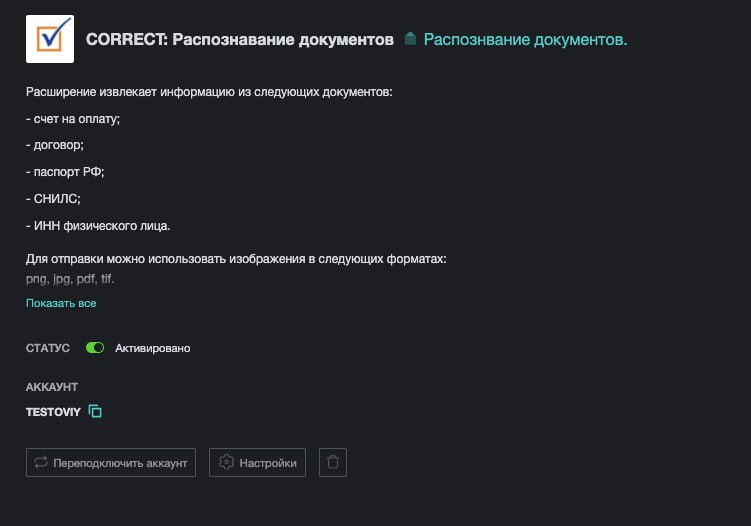Viewport: 751px width, 526px height.
Task: Toggle the Активировано status switch
Action: tap(95, 348)
